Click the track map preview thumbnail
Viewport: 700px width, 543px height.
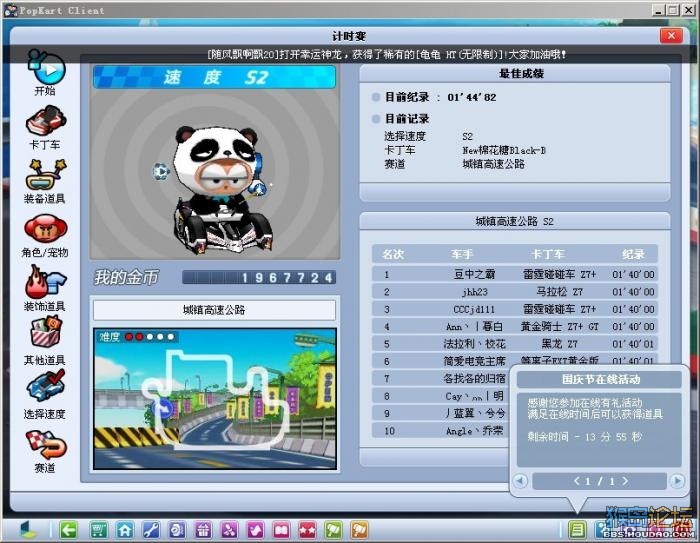pos(215,399)
